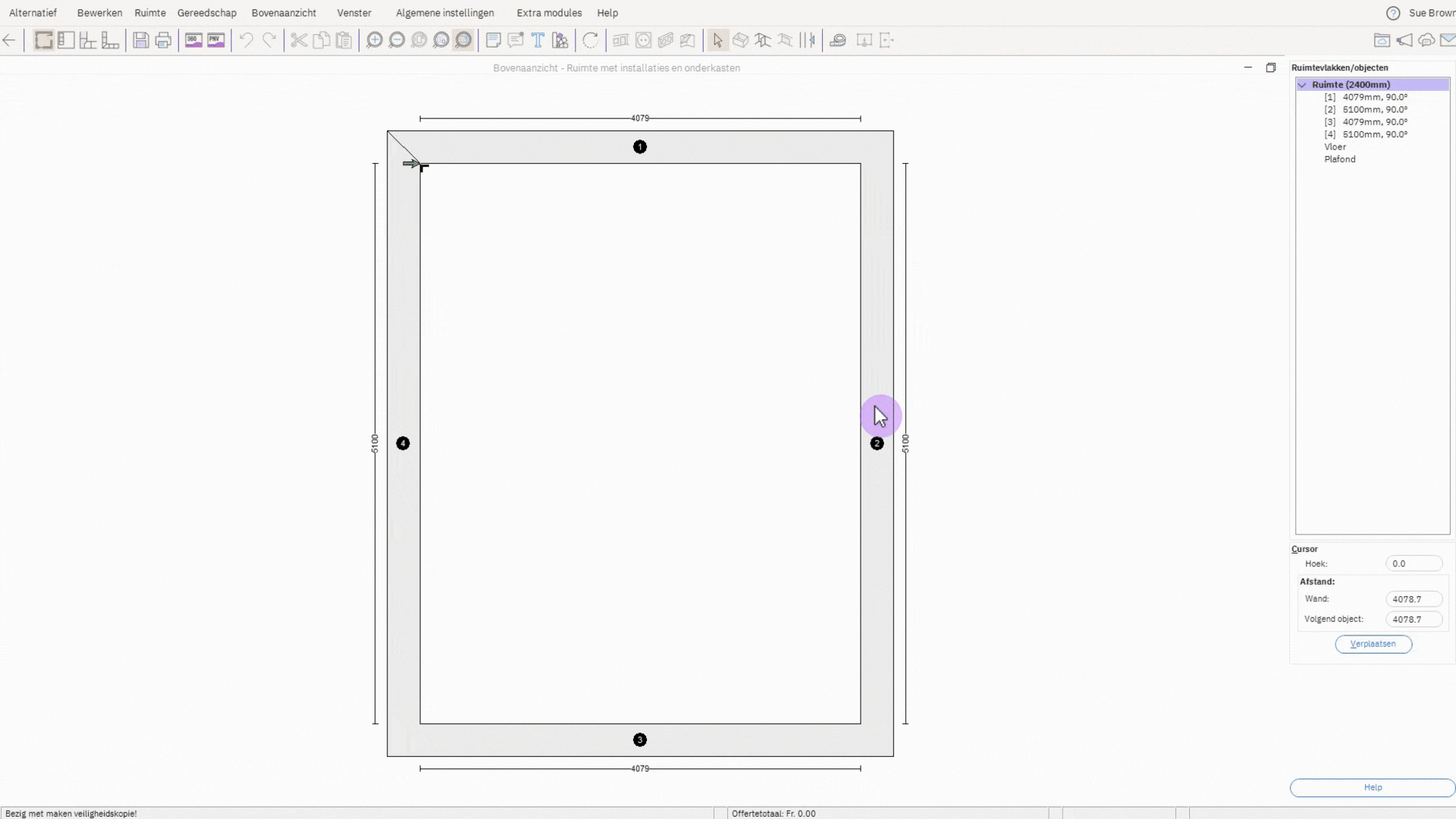The width and height of the screenshot is (1456, 819).
Task: Click the Verplaatsen button
Action: (x=1373, y=644)
